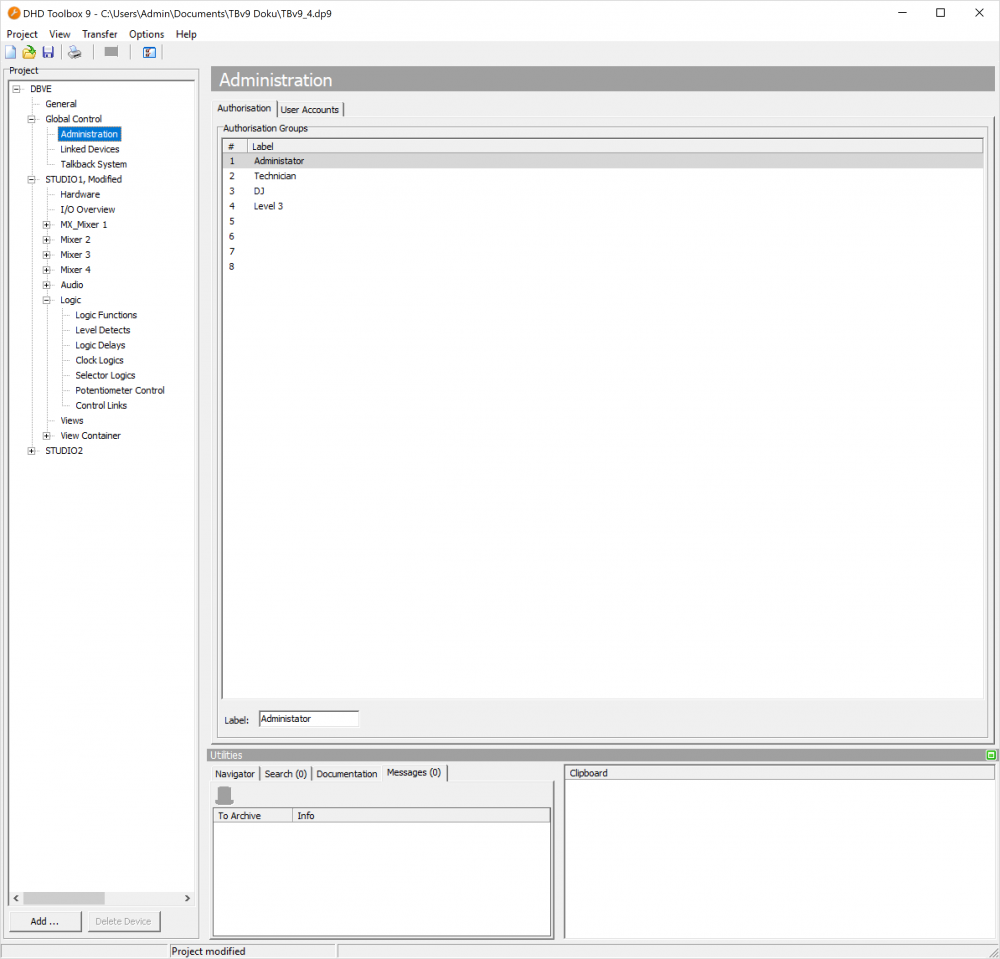Open an existing project
The height and width of the screenshot is (959, 1000).
tap(28, 52)
